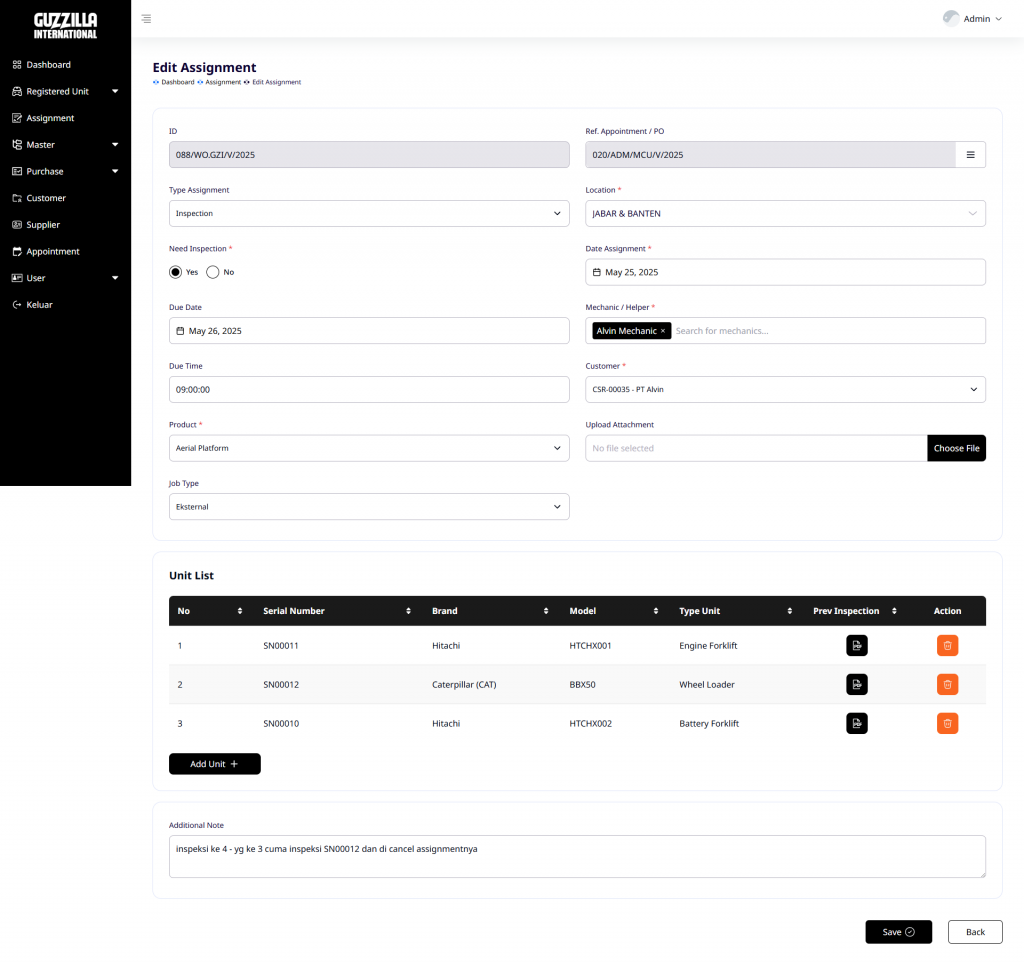Open the Product Aerial Platform dropdown
This screenshot has height=965, width=1024.
coord(369,448)
